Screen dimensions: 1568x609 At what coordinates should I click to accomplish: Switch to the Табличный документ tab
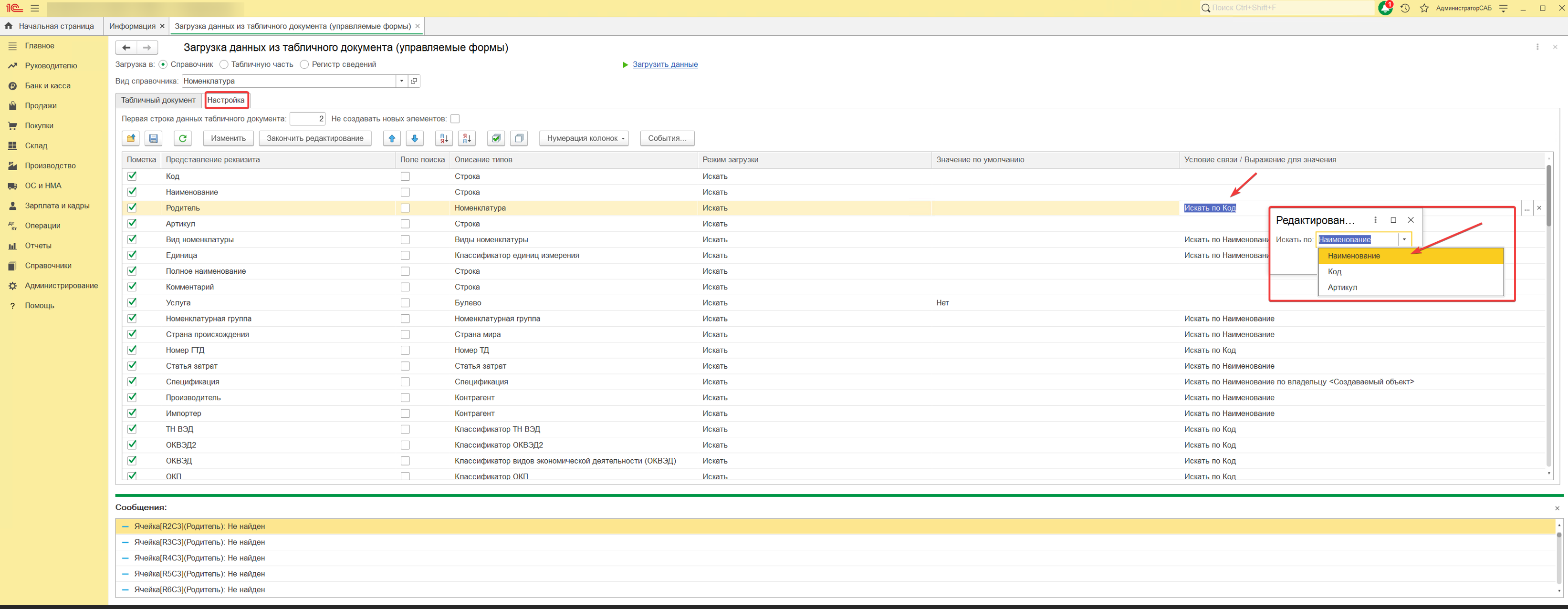tap(158, 100)
